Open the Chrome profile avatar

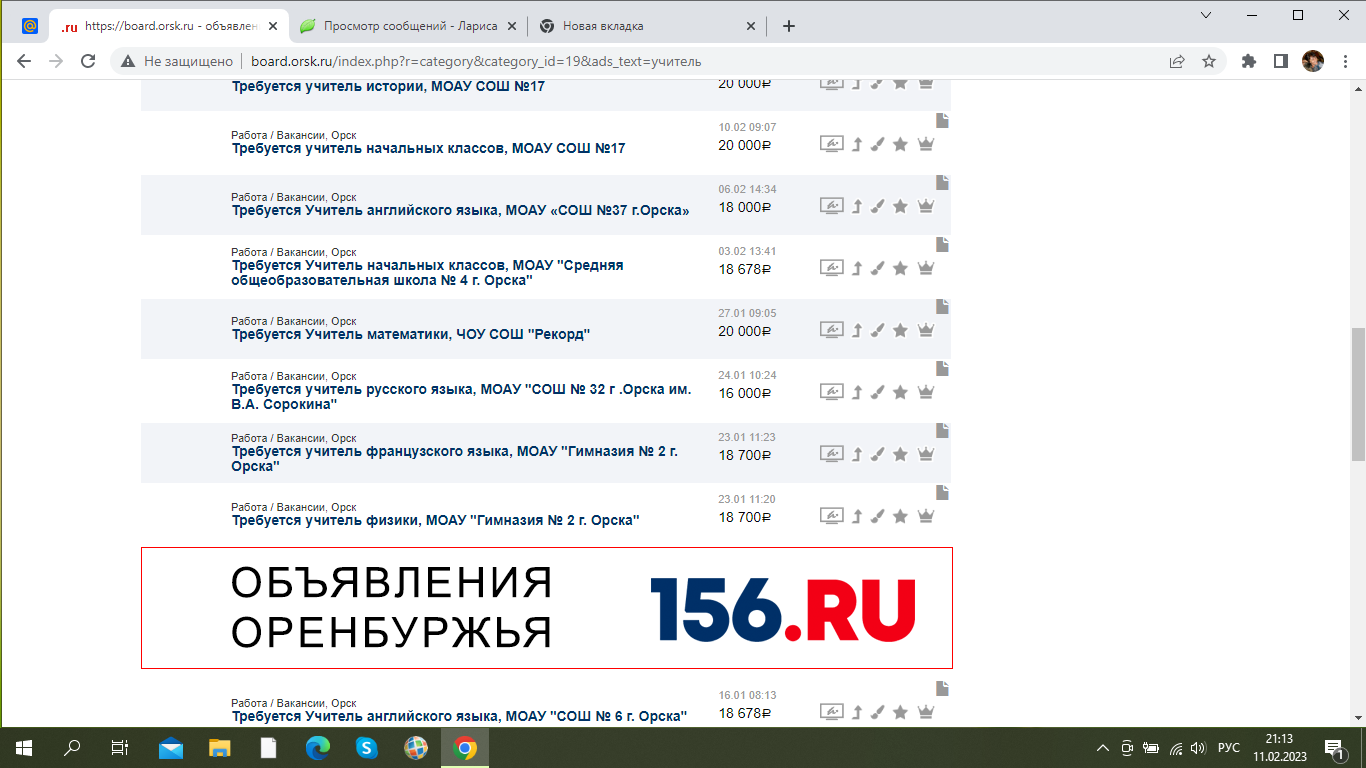click(x=1313, y=61)
